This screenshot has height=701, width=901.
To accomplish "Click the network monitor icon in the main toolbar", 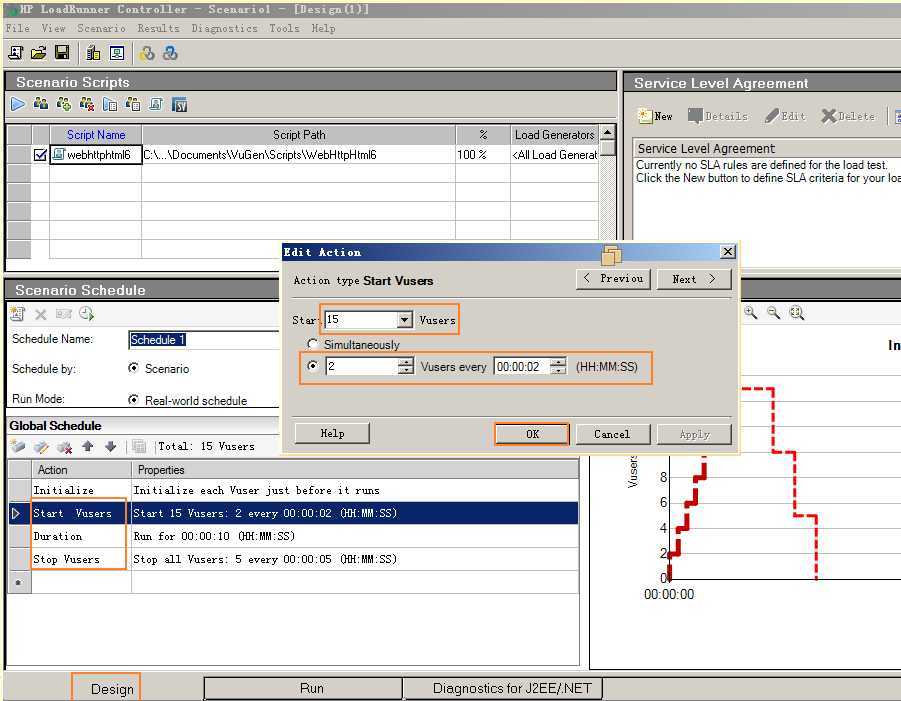I will 117,53.
